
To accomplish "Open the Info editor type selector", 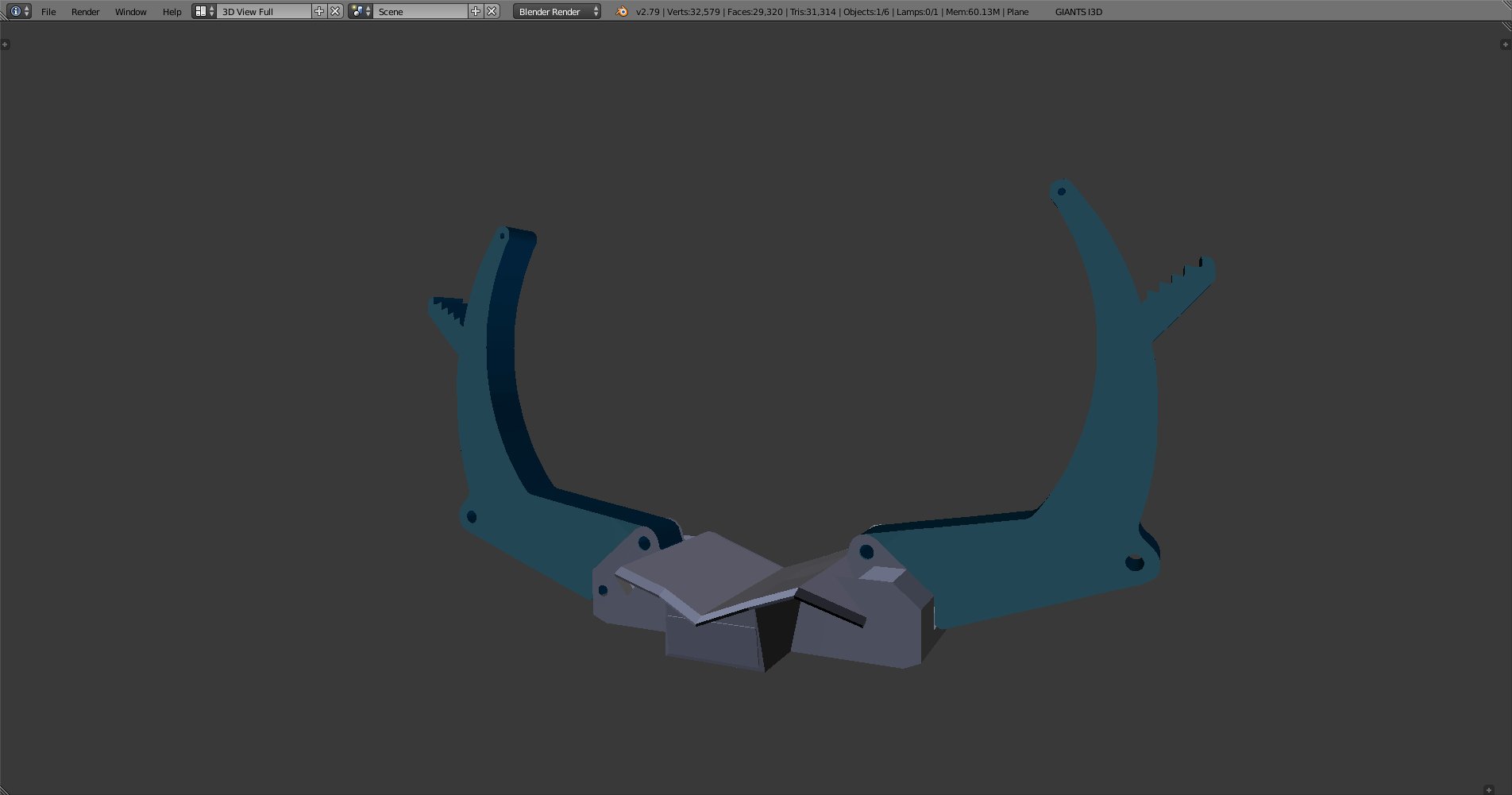I will pos(19,11).
